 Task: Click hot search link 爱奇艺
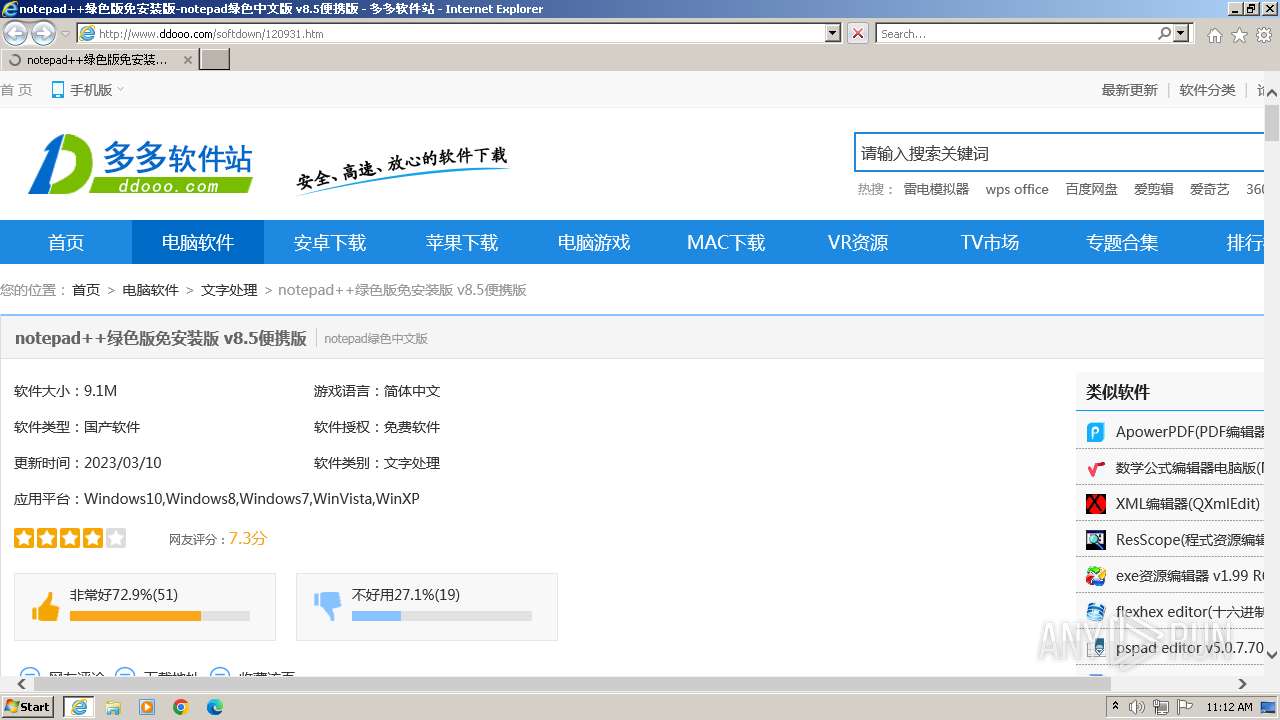(1209, 189)
